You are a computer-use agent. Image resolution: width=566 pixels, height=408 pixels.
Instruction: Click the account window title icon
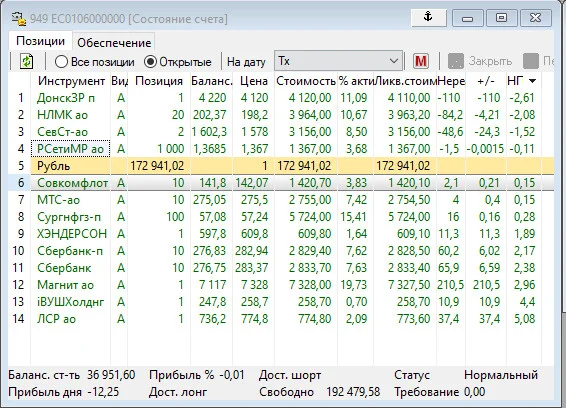click(x=18, y=19)
